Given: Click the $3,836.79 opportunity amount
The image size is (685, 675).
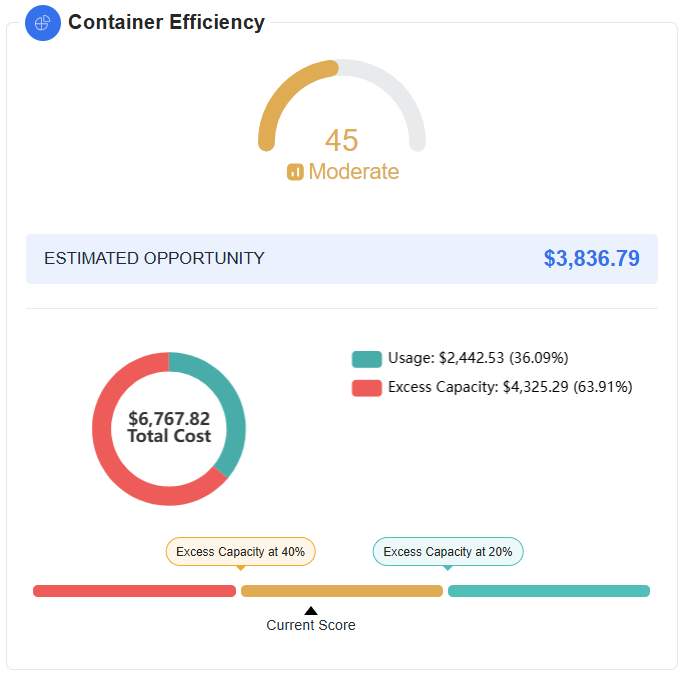Looking at the screenshot, I should click(591, 259).
